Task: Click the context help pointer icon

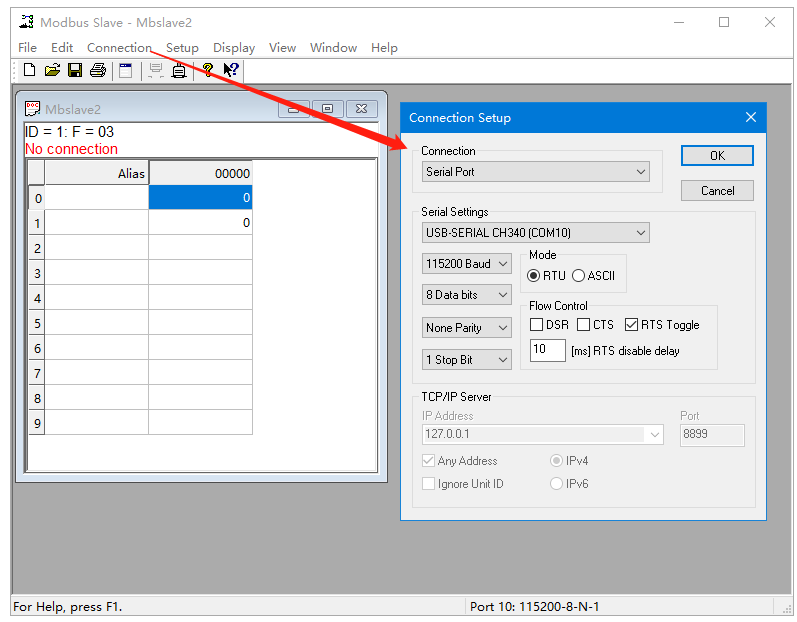Action: 231,70
